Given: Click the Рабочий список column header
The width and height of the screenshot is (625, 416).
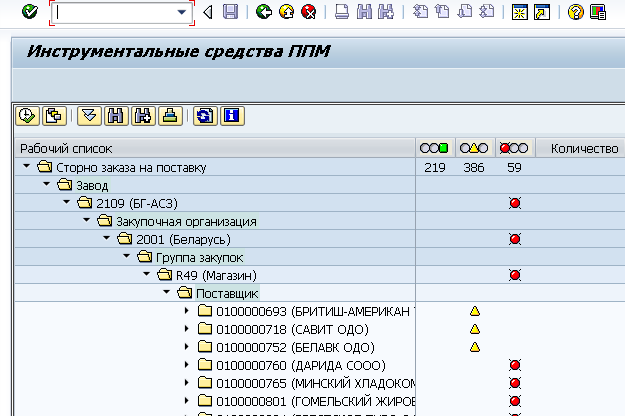Looking at the screenshot, I should (x=63, y=148).
